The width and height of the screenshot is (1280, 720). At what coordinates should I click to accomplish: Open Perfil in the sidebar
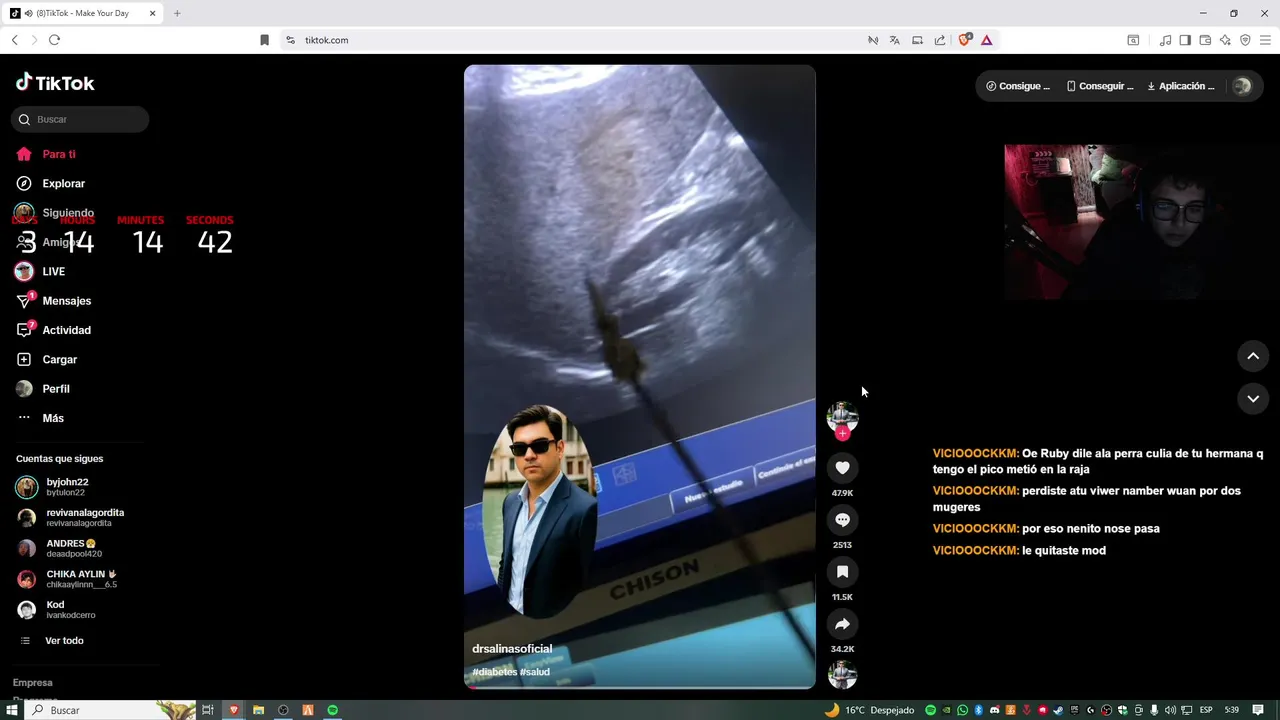(x=43, y=389)
